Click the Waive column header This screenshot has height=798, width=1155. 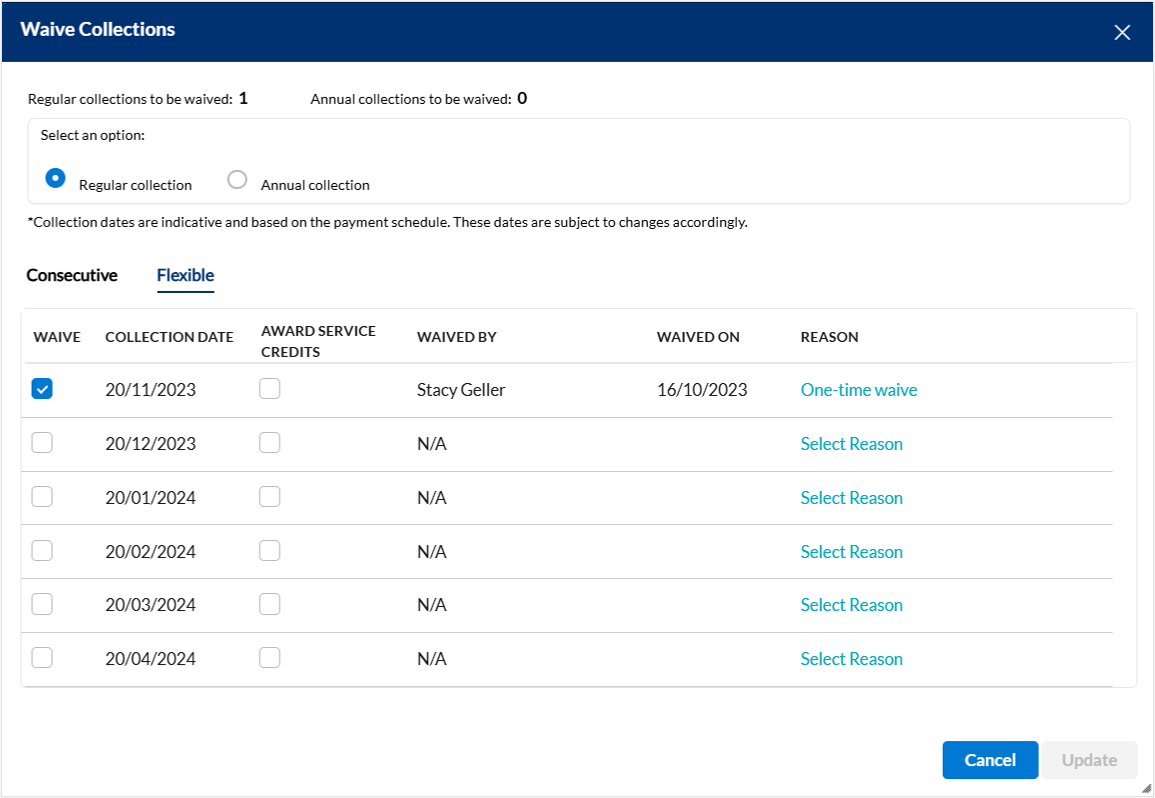57,337
